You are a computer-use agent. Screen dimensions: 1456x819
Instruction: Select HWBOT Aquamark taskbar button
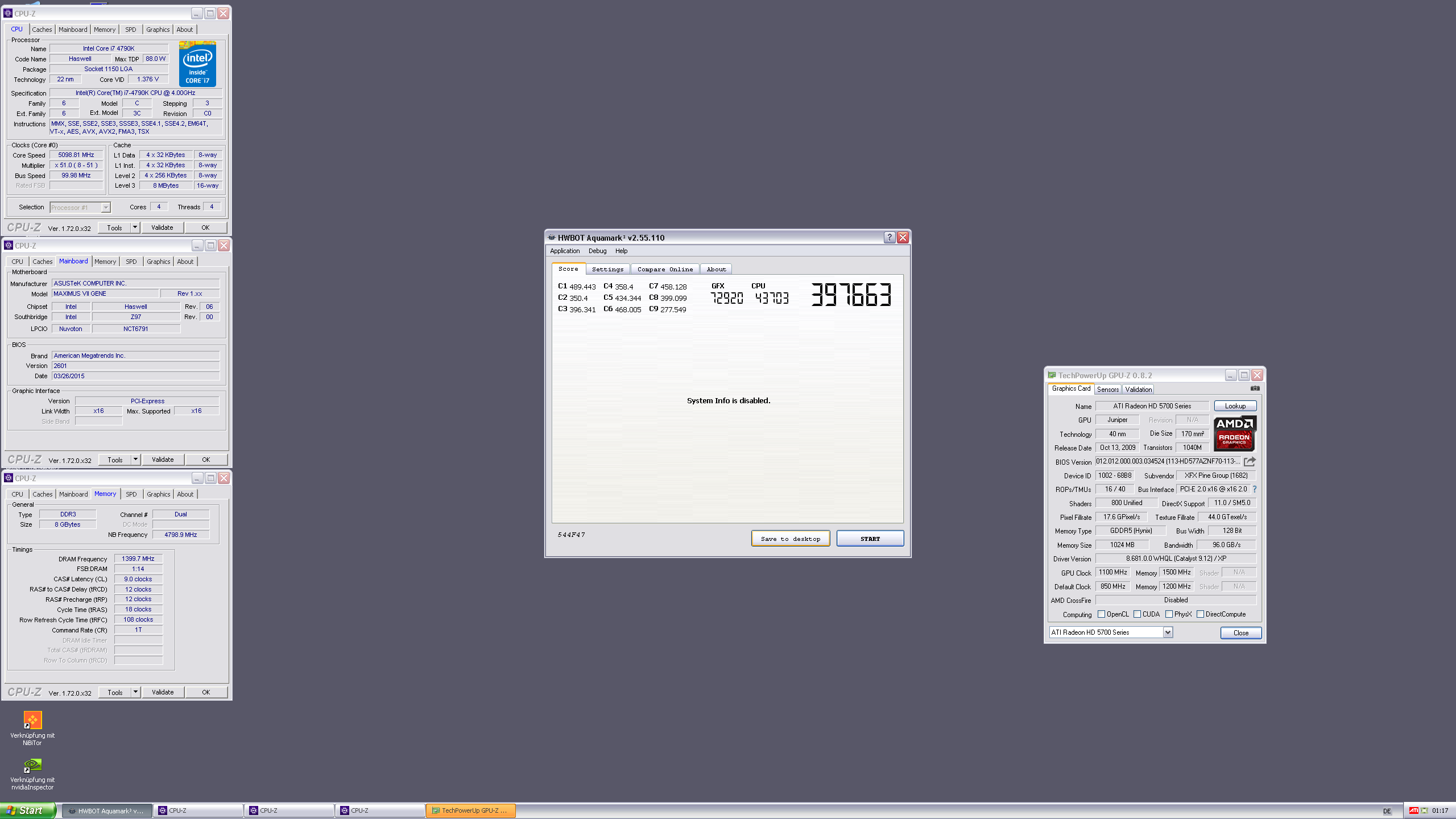pos(107,811)
